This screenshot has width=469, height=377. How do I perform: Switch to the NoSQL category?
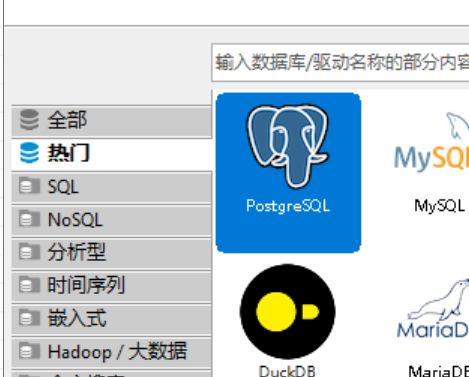[112, 220]
